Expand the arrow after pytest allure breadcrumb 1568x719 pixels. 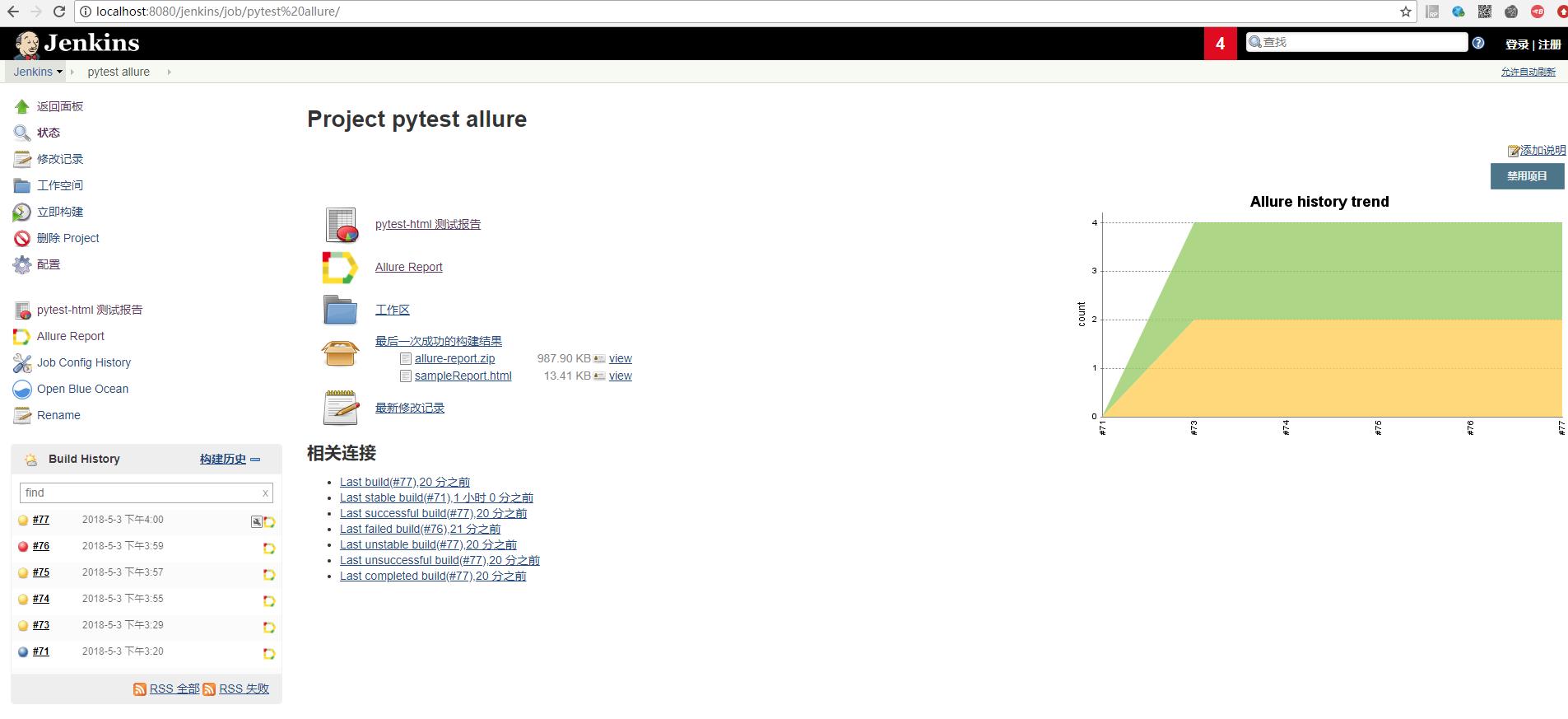(x=169, y=72)
